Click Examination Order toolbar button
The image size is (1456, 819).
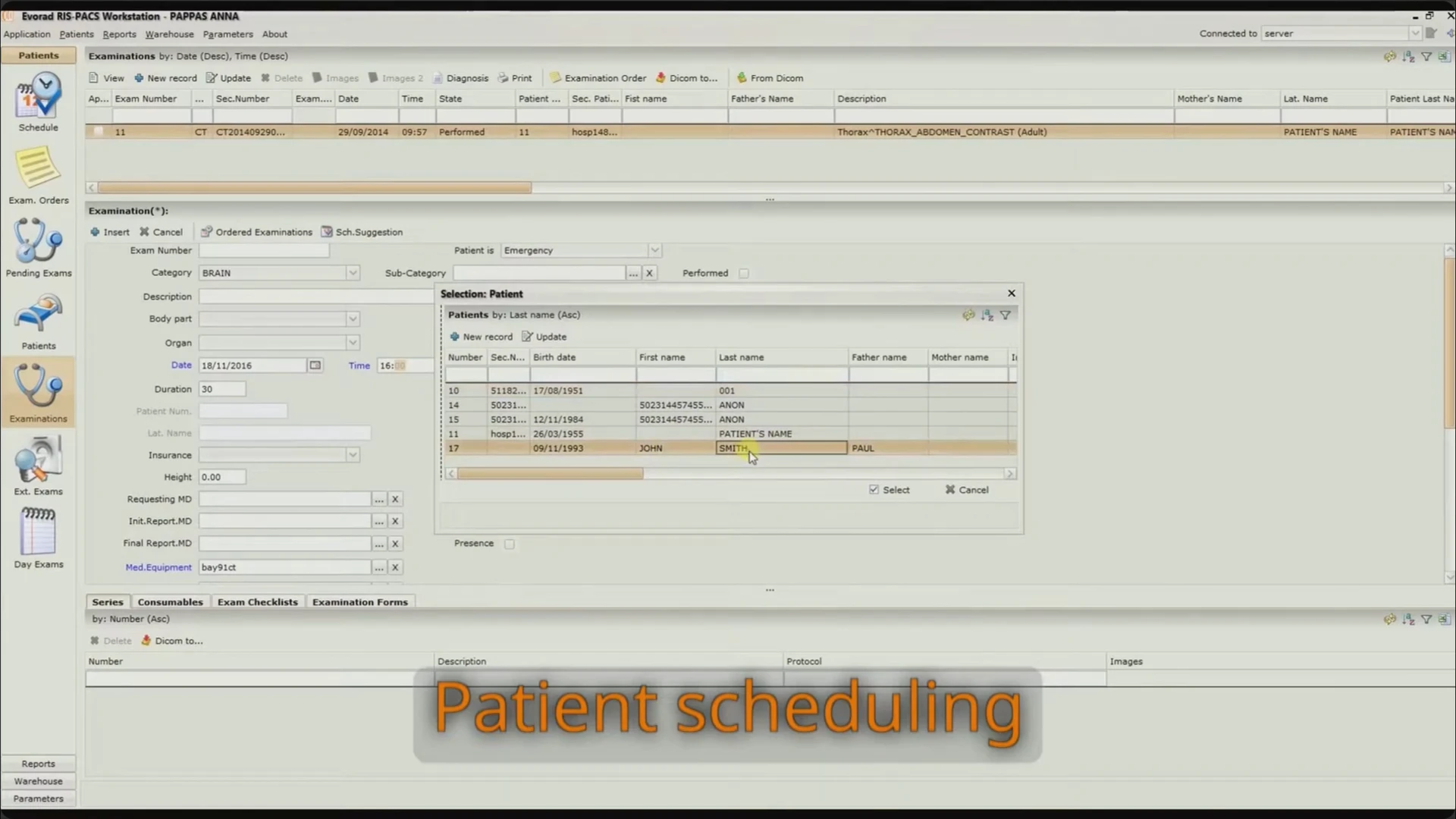click(x=598, y=78)
